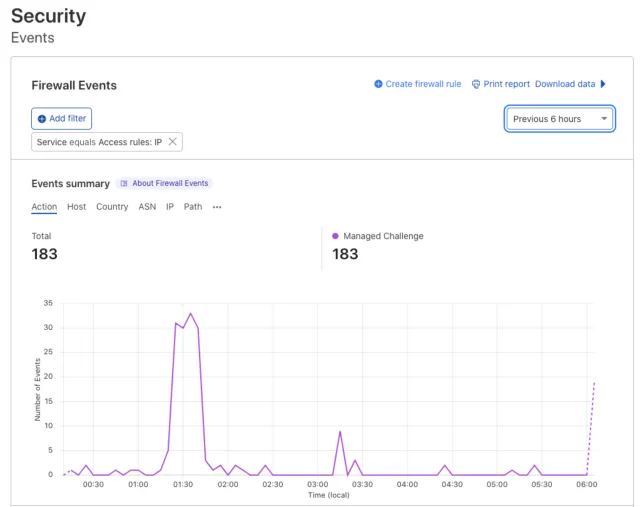Click the book icon on About Firewall Events
The width and height of the screenshot is (640, 507).
[124, 183]
